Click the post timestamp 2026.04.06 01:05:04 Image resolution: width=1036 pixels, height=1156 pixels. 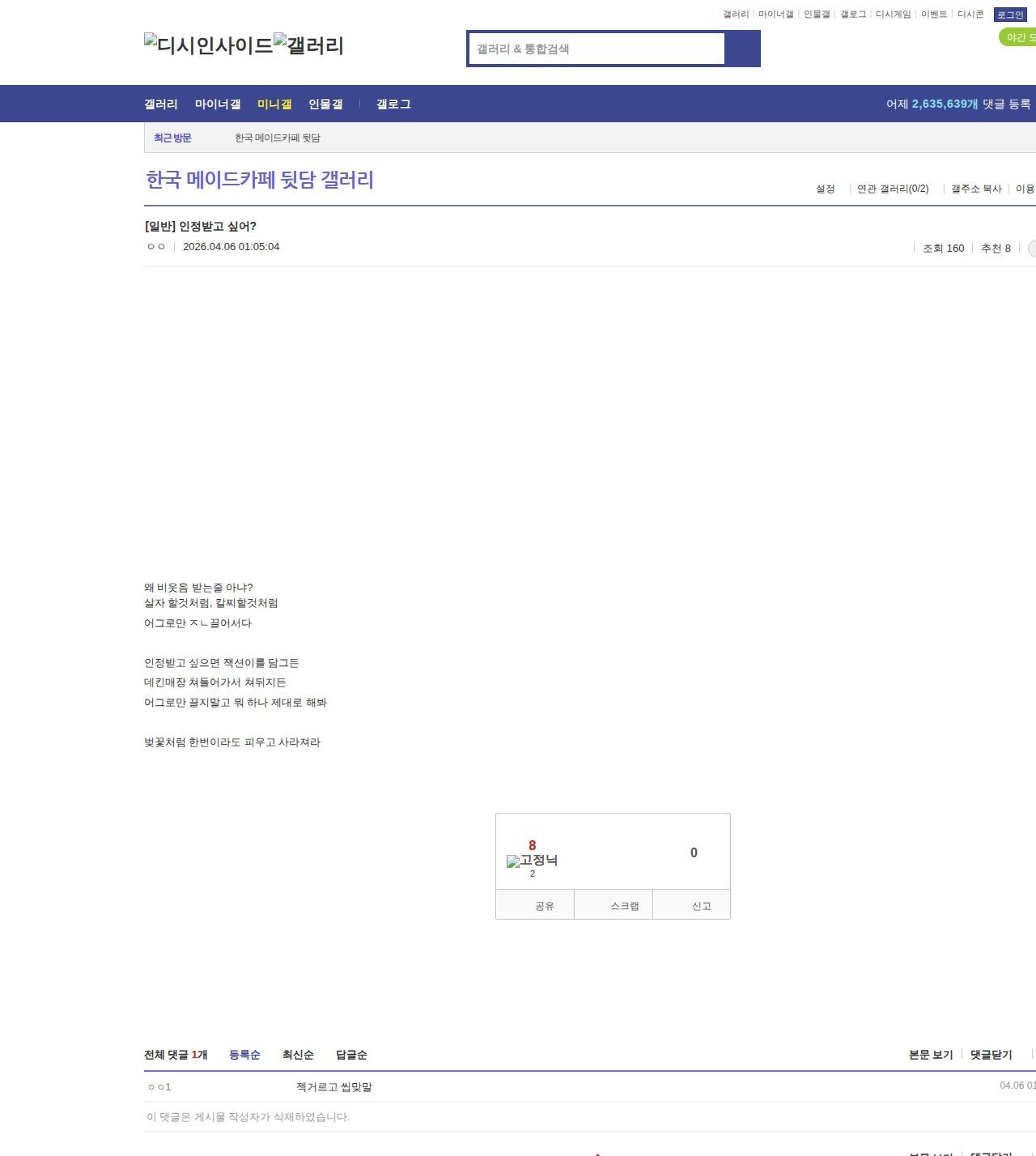(x=231, y=247)
